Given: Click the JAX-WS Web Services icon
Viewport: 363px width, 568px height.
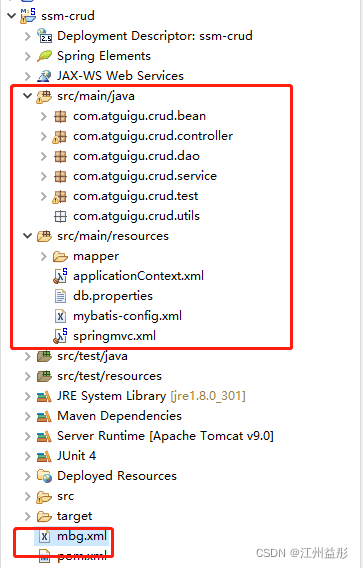Looking at the screenshot, I should pos(45,76).
